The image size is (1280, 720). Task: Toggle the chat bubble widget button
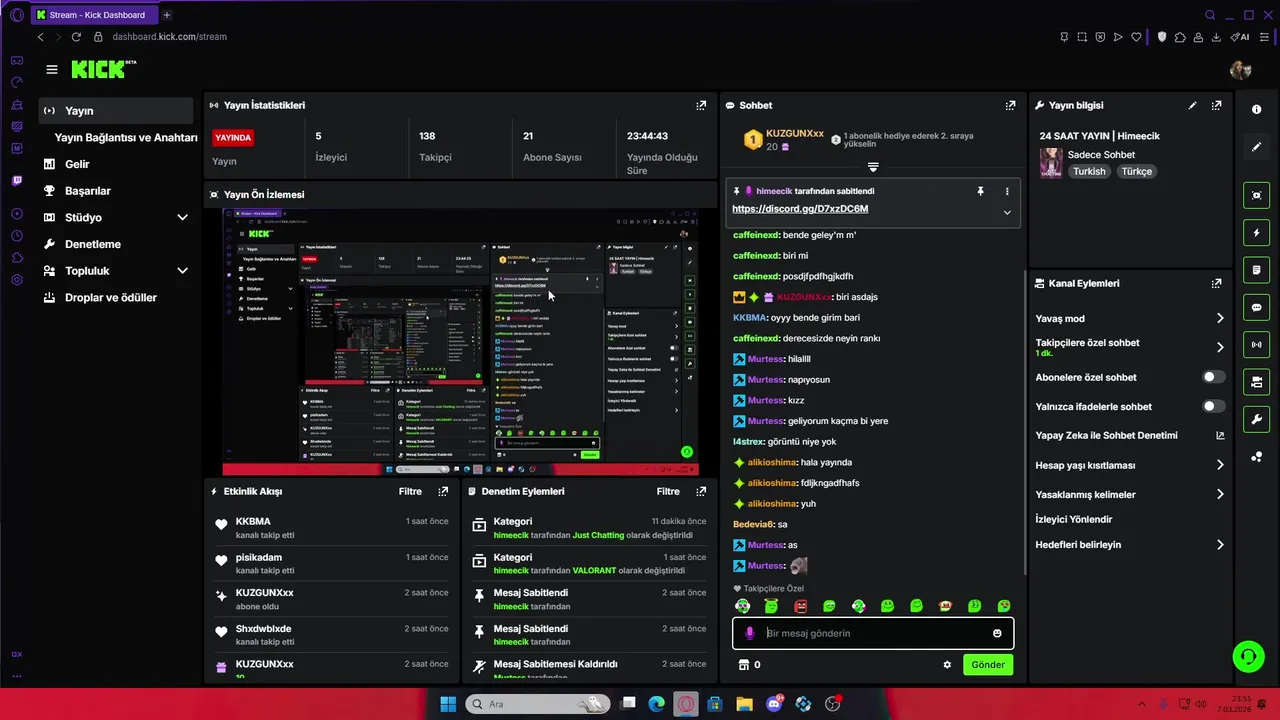(x=1257, y=307)
